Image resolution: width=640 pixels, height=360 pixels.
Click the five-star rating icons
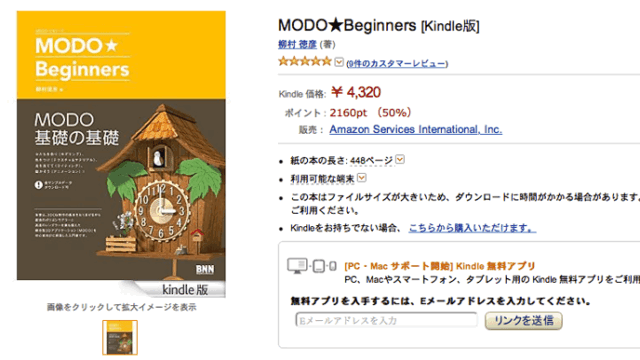[x=304, y=62]
